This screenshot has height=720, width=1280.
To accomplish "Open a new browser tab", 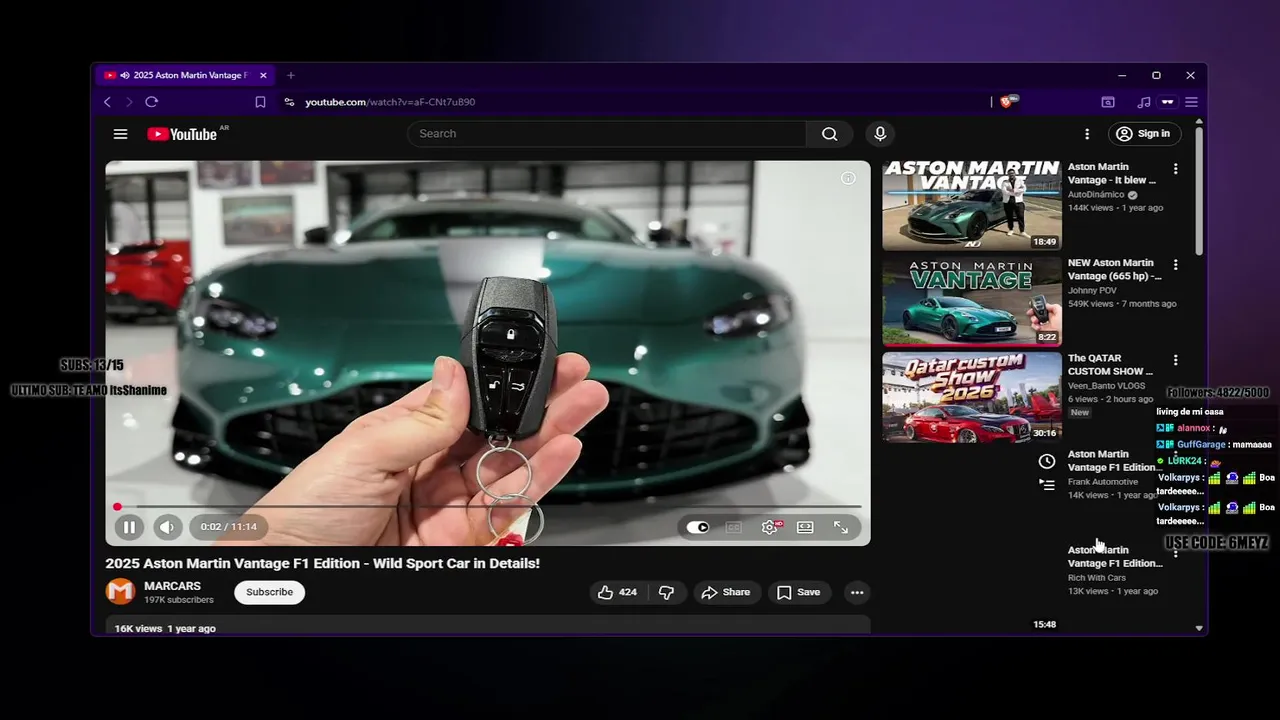I will (x=291, y=75).
